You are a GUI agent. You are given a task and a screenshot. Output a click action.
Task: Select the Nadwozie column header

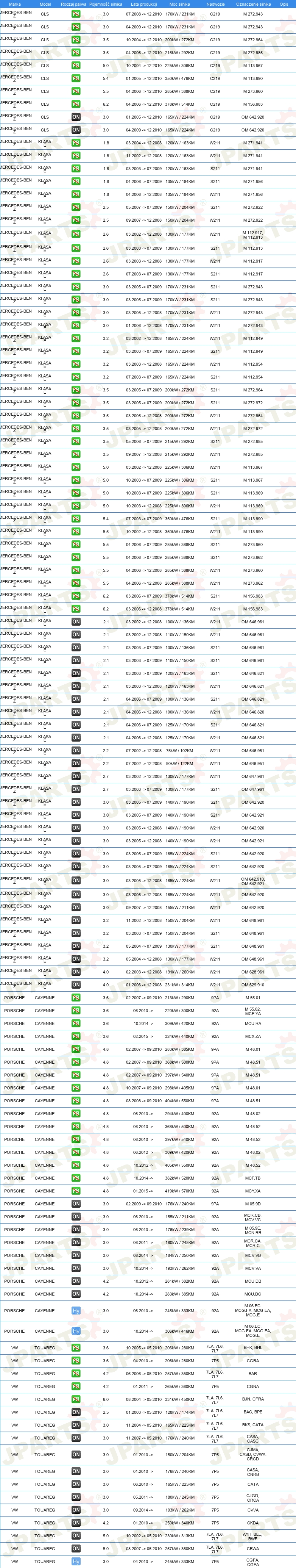pos(215,4)
